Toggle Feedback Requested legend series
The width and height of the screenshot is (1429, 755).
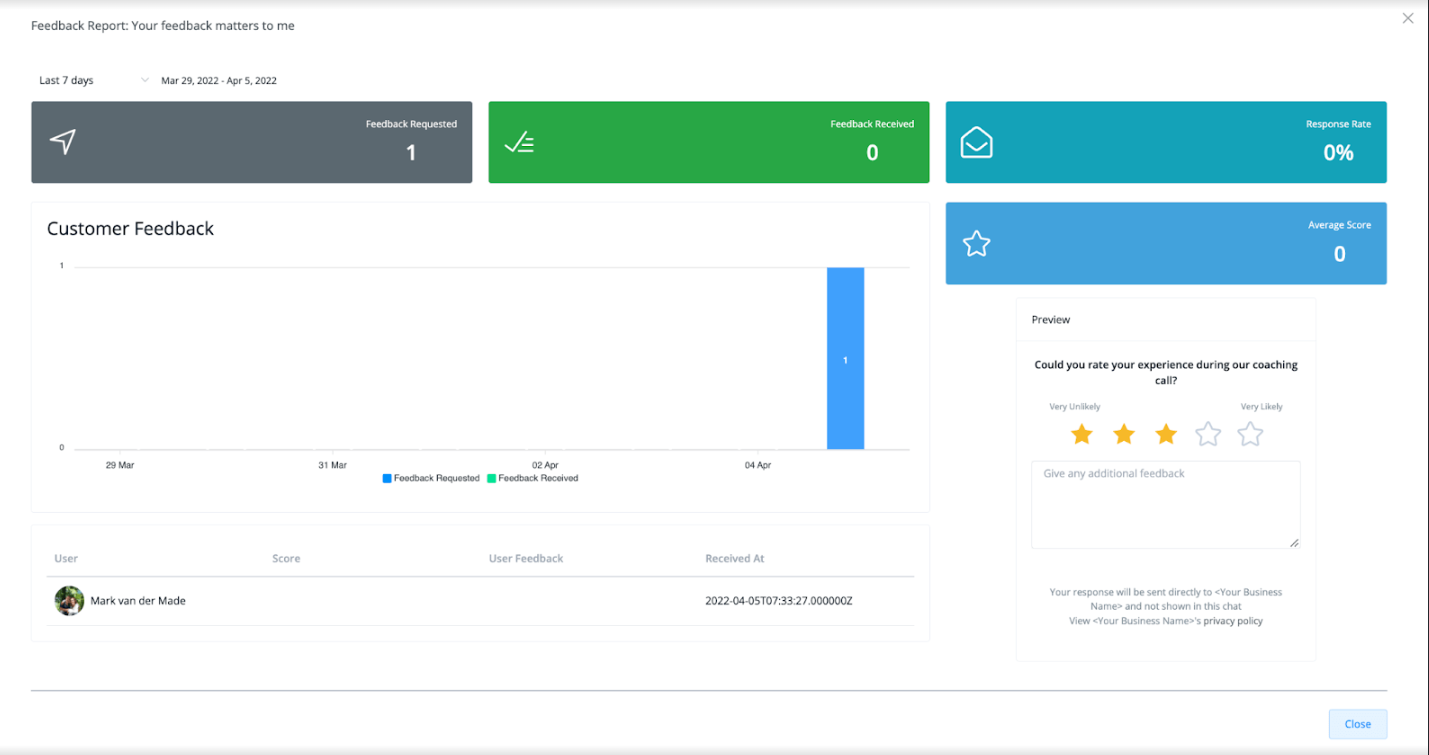(x=431, y=478)
